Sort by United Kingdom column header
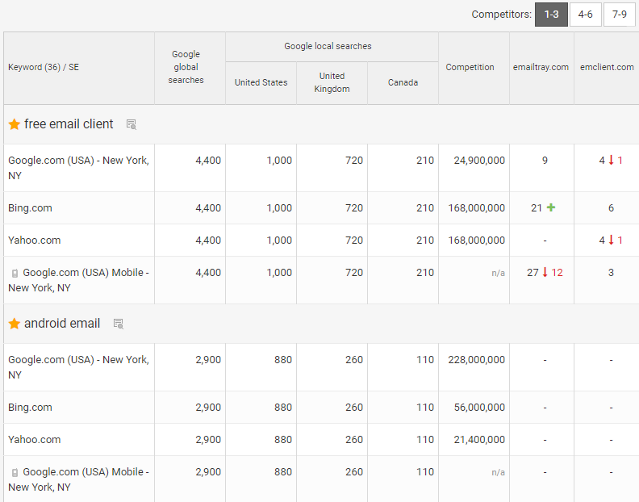639x502 pixels. tap(332, 83)
